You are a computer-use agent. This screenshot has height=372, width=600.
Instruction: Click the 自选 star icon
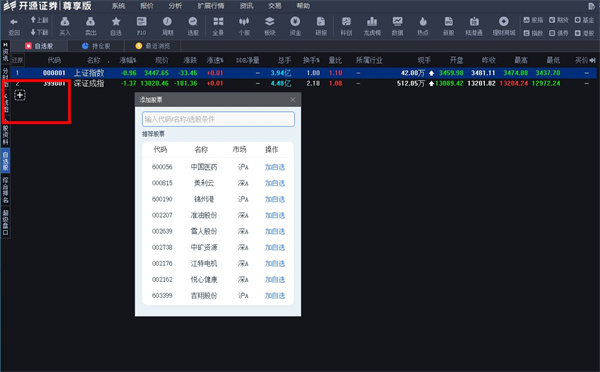(x=116, y=22)
